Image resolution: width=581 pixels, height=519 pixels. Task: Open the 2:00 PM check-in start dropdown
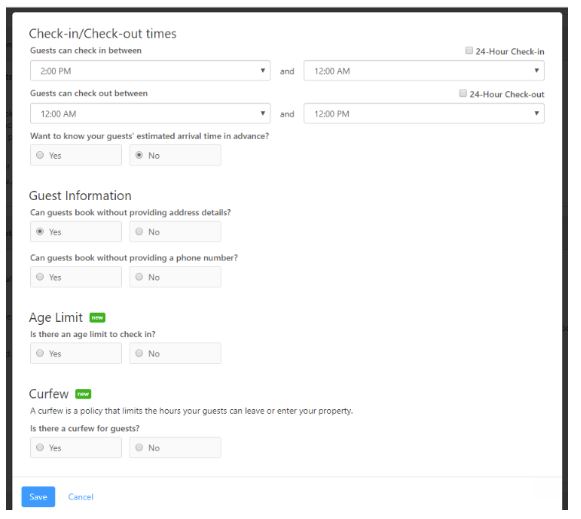coord(150,71)
